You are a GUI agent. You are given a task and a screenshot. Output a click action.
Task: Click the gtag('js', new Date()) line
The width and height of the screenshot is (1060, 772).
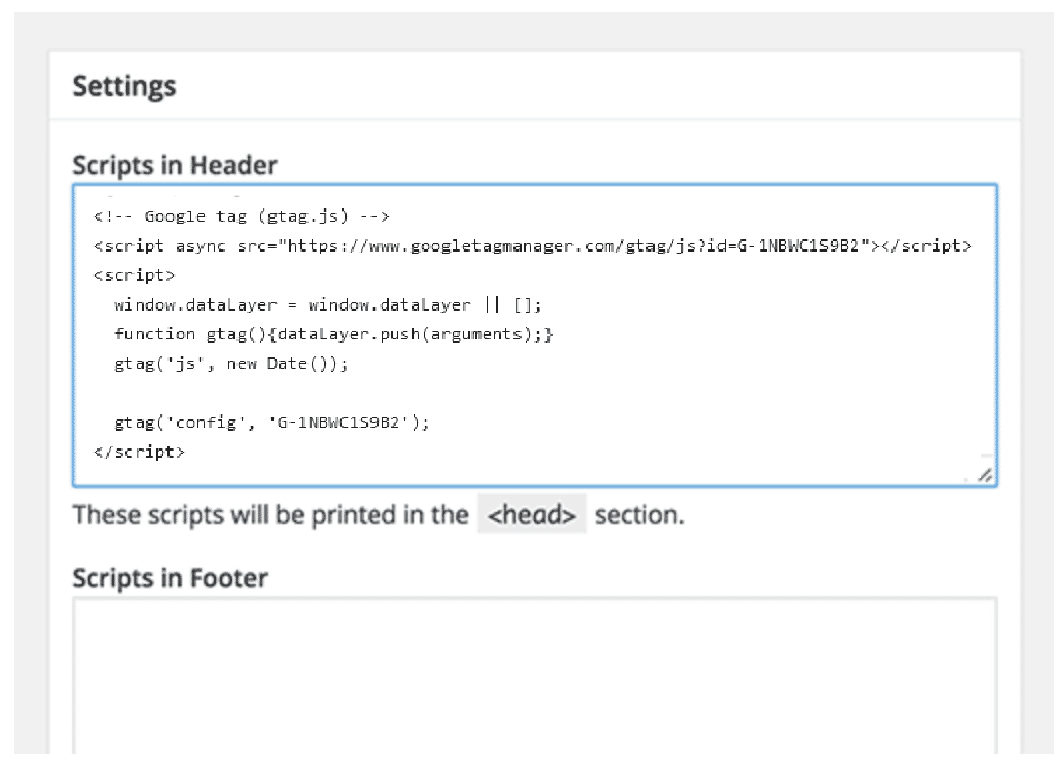[x=231, y=364]
